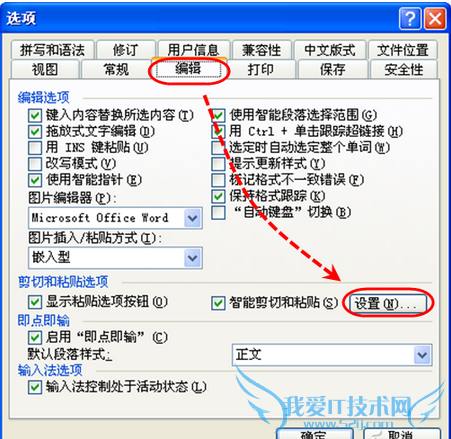Open 默认段落样式 dropdown list
This screenshot has height=439, width=451.
422,355
